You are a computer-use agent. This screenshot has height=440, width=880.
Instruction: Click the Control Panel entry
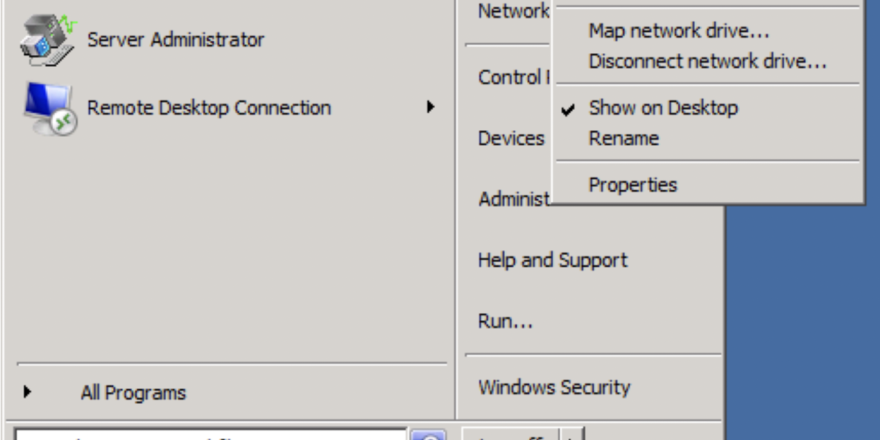point(514,77)
